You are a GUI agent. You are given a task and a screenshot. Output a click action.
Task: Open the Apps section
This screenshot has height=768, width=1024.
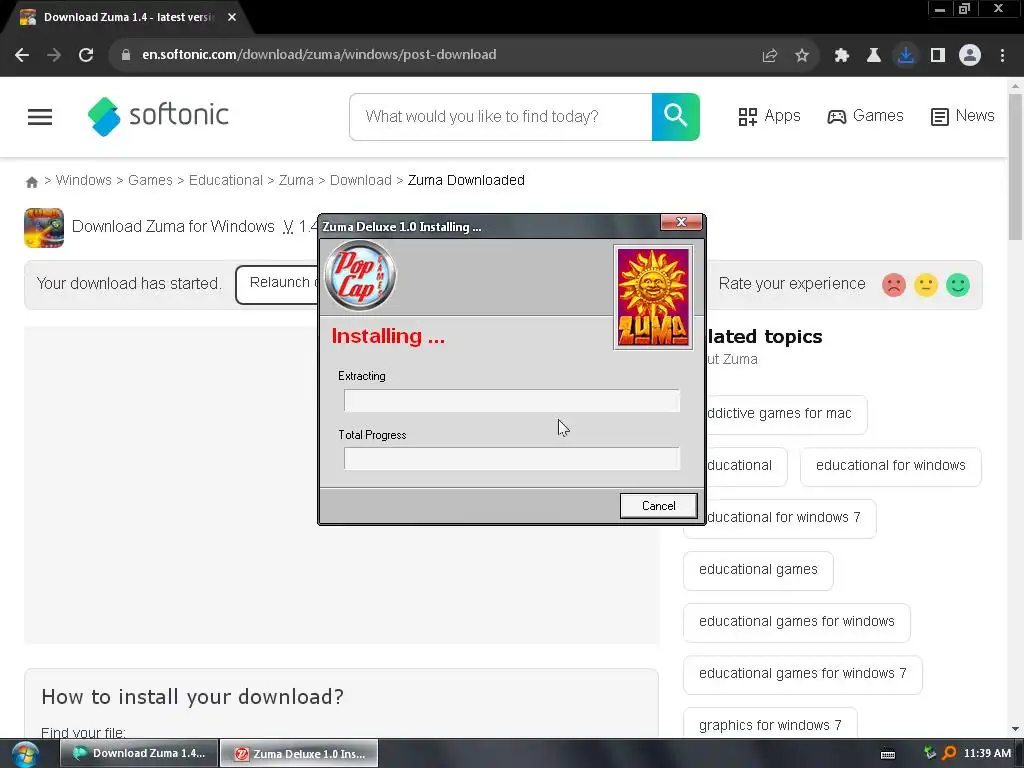click(x=769, y=116)
